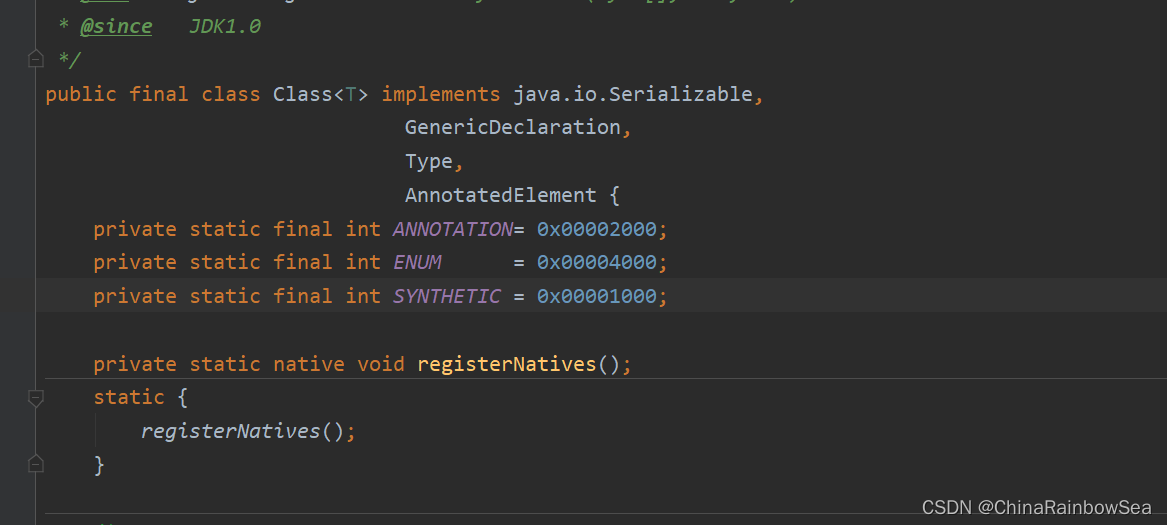The height and width of the screenshot is (525, 1167).
Task: Click the CSDN @ChinaRainbowSea watermark
Action: coord(1036,507)
